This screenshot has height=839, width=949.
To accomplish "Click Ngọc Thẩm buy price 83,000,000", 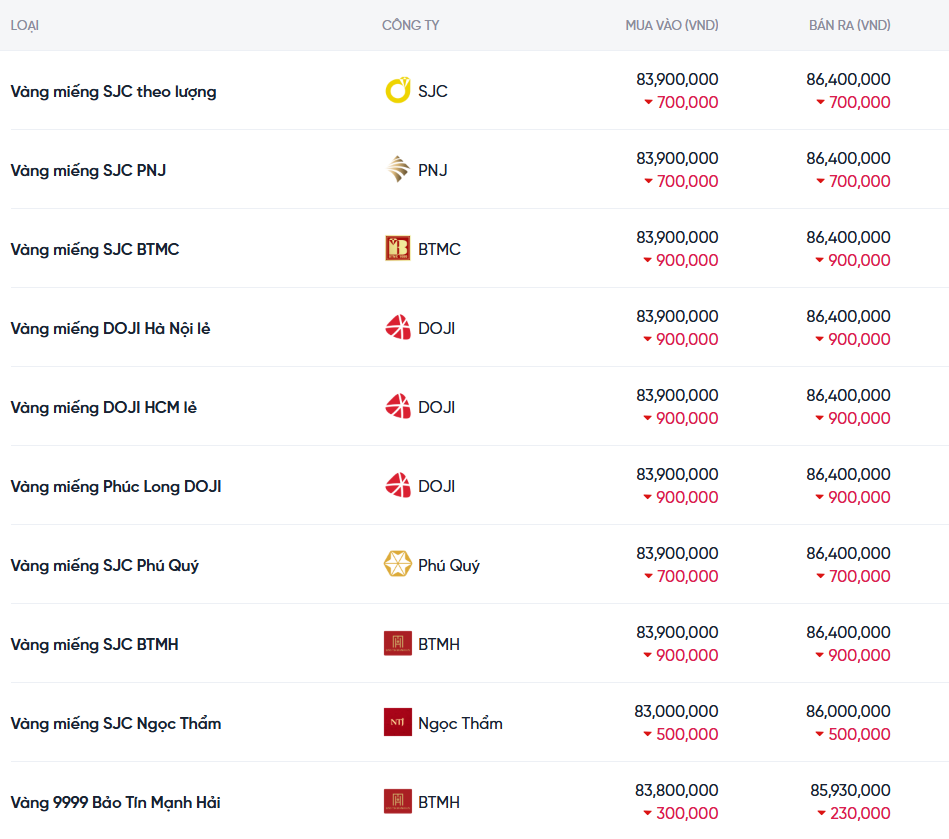I will click(x=676, y=712).
